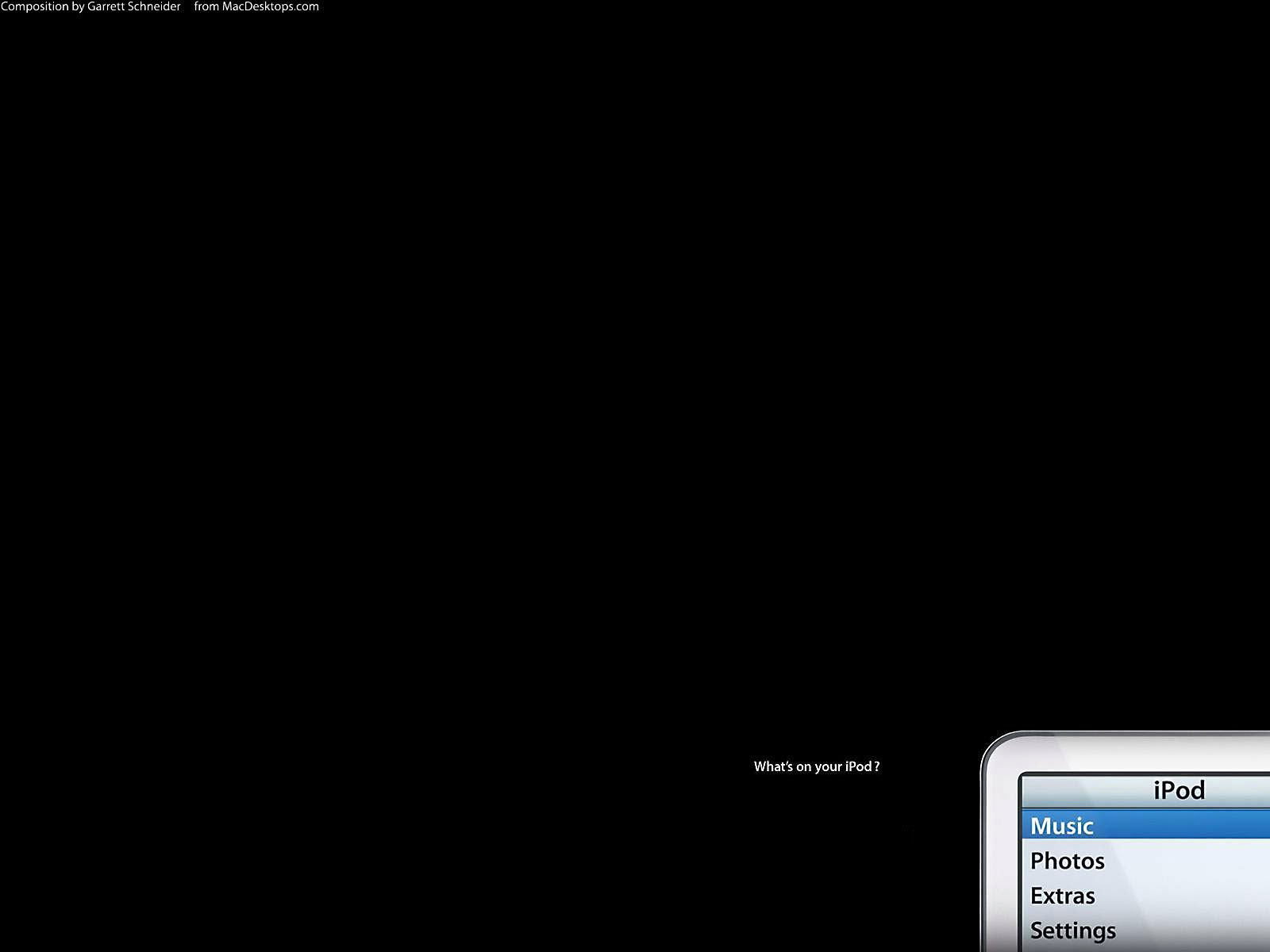
Task: Click the "What's on your iPod?" text
Action: tap(817, 766)
